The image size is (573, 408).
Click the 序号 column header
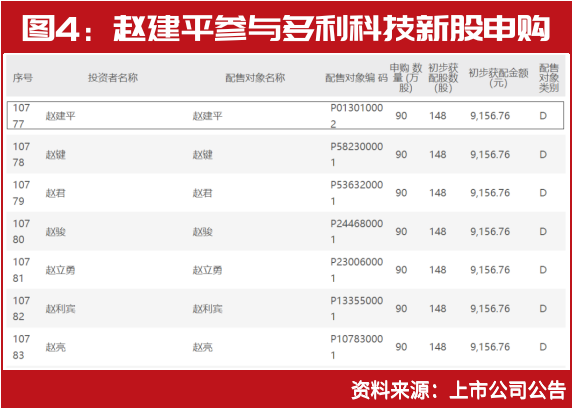click(23, 78)
